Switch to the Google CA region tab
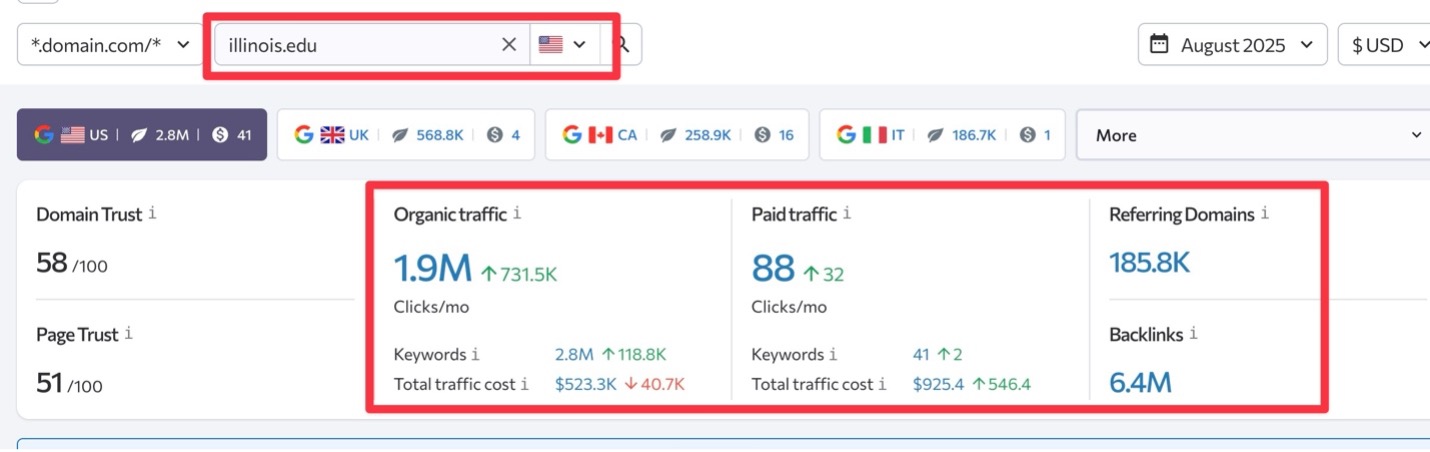 click(x=678, y=135)
